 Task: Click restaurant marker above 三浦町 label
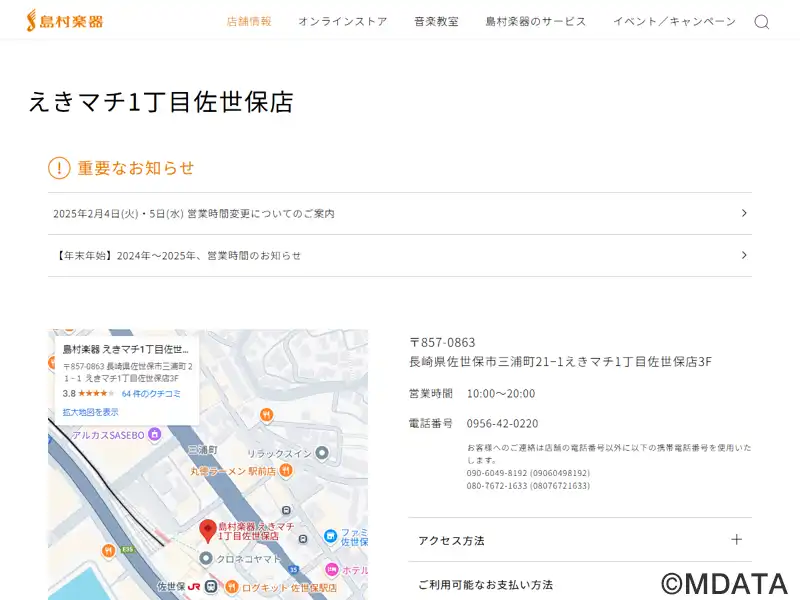point(266,414)
